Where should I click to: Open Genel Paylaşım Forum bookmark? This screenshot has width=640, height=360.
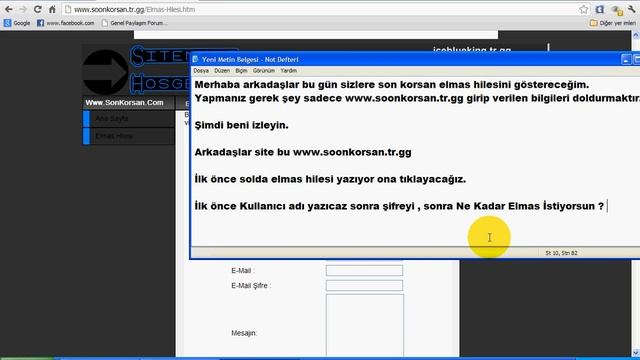[134, 23]
